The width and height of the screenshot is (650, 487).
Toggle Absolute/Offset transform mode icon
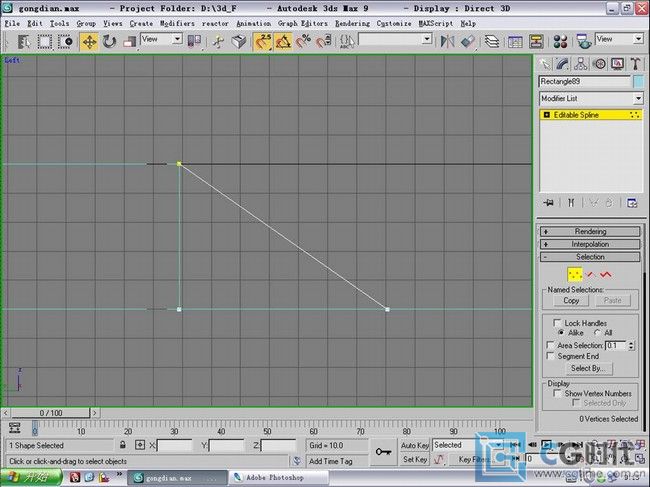click(x=140, y=445)
